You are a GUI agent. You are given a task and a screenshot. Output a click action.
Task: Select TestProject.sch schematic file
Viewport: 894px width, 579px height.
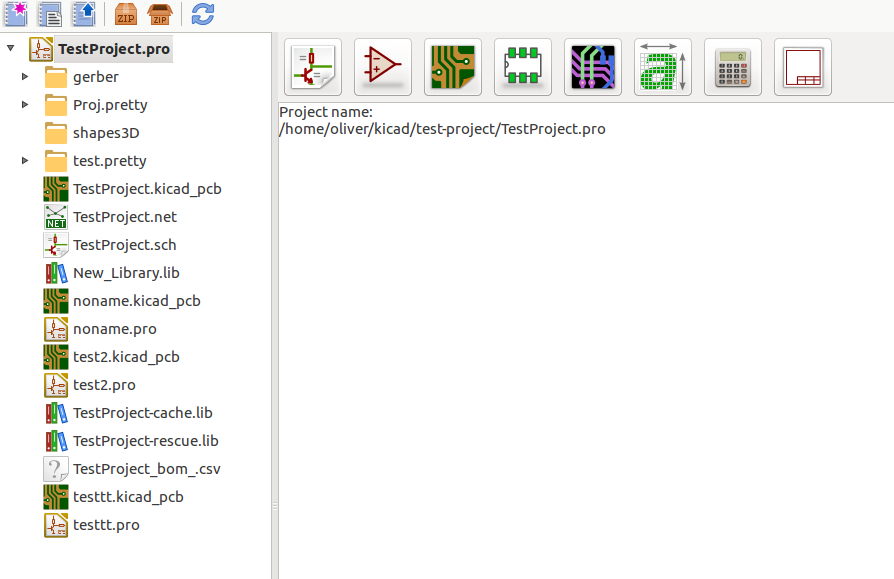coord(124,244)
